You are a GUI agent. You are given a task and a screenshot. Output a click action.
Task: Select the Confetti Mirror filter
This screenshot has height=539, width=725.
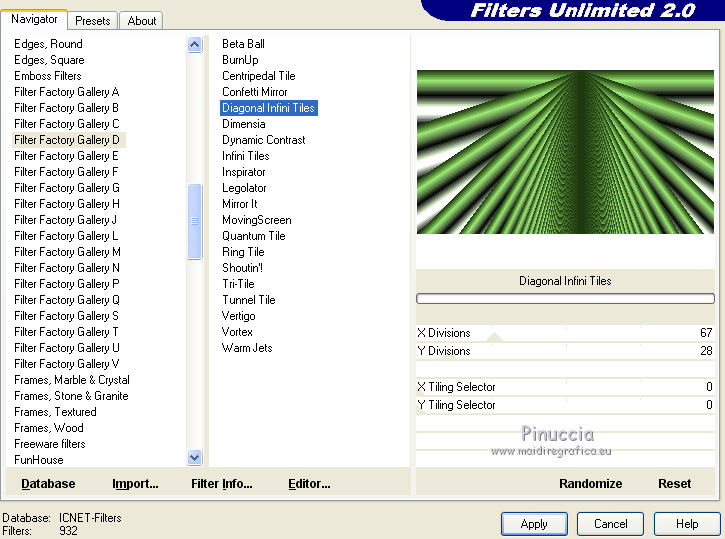[x=254, y=92]
